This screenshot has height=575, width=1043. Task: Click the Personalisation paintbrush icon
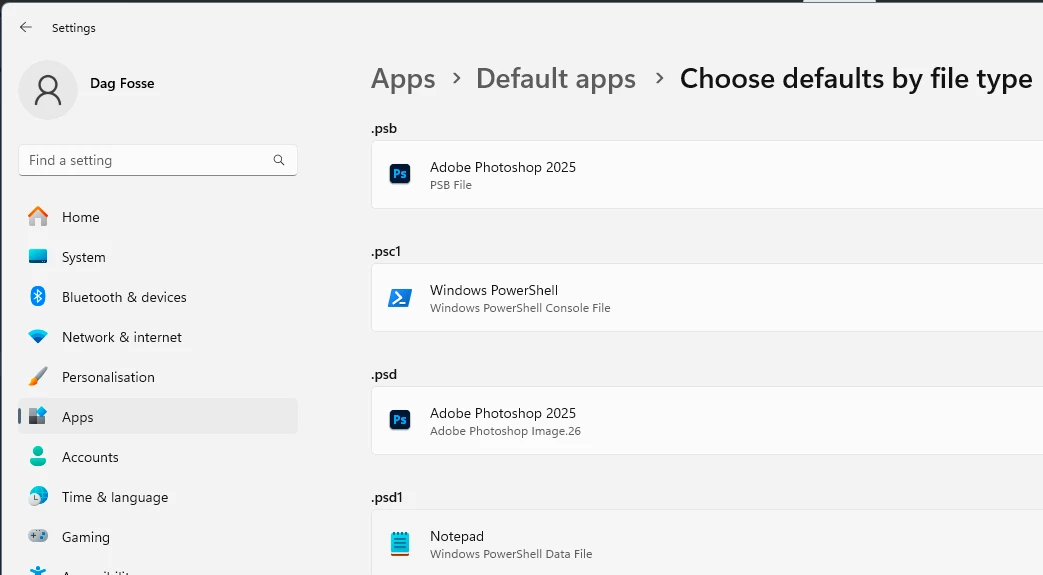coord(38,377)
